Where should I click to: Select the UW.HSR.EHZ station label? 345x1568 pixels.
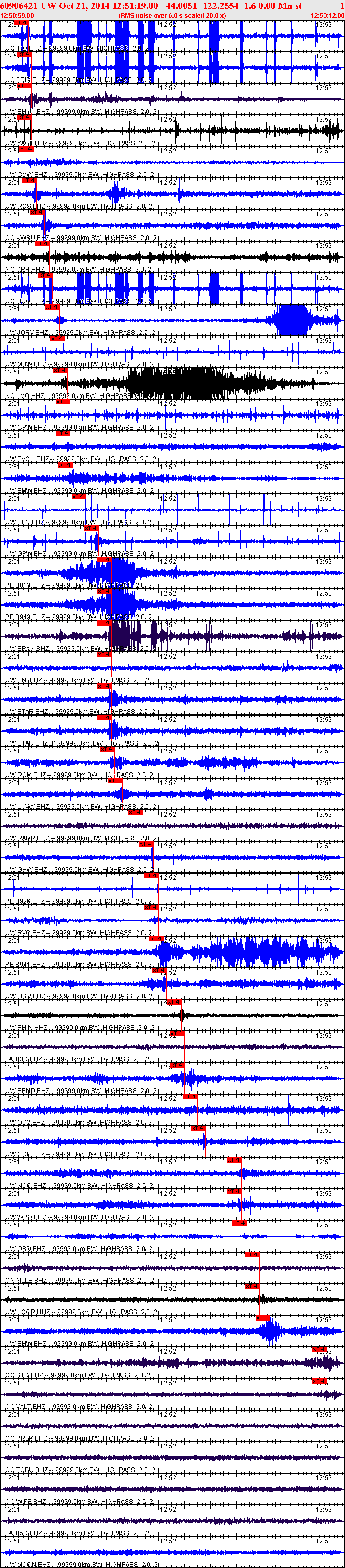[26, 996]
